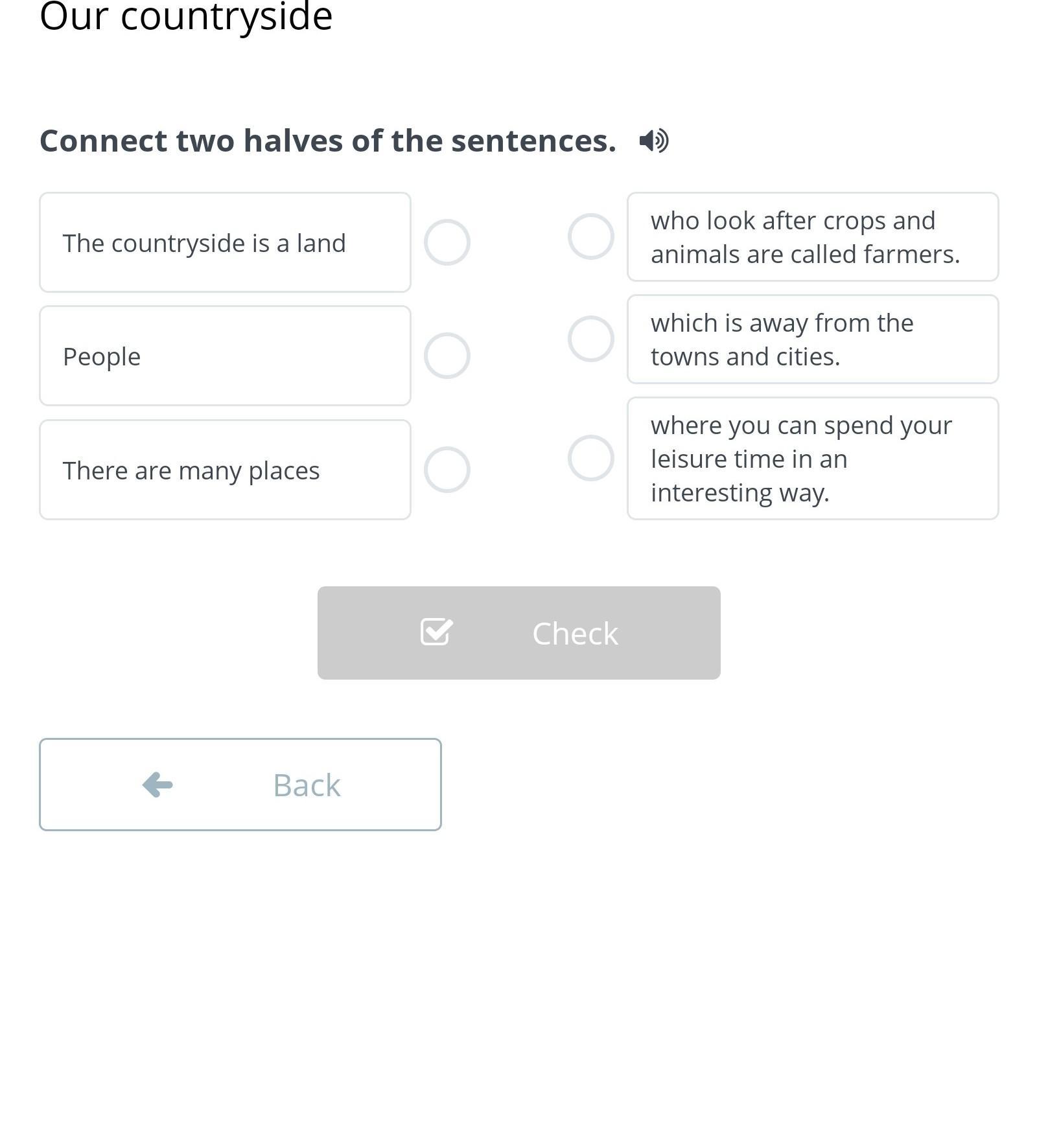Viewport: 1037px width, 1148px height.
Task: Select the circle beside 'who look after crops'
Action: pos(591,236)
